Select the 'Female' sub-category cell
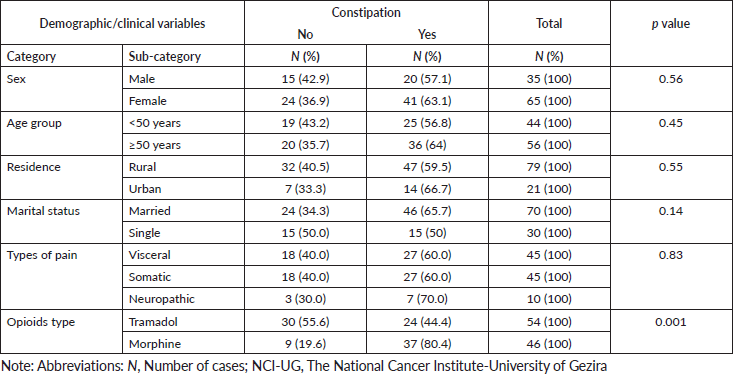This screenshot has width=733, height=374. [x=183, y=101]
